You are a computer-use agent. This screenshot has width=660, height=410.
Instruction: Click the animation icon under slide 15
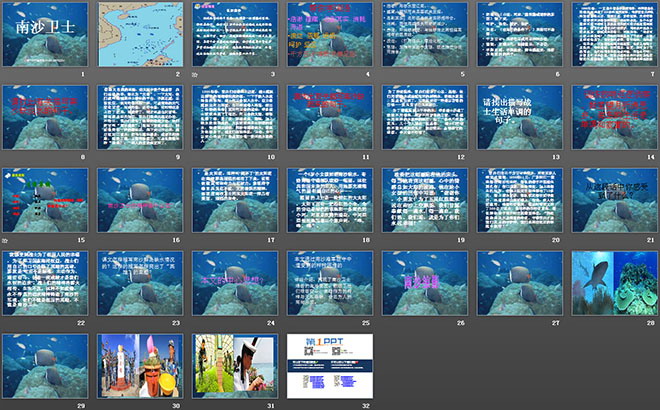5,241
